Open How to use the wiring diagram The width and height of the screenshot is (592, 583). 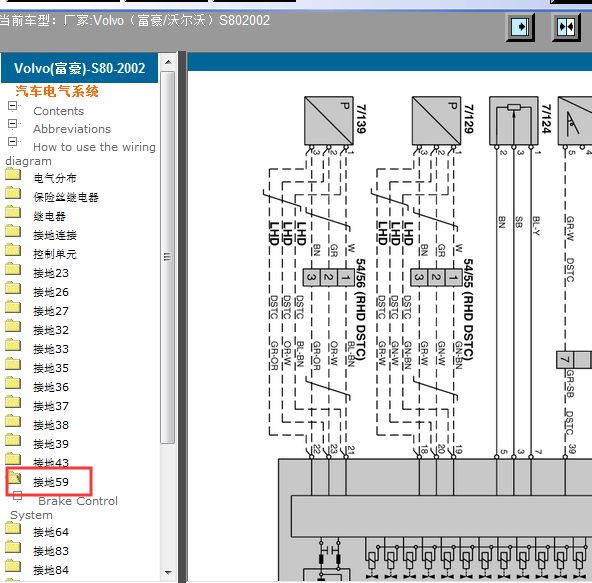point(80,154)
